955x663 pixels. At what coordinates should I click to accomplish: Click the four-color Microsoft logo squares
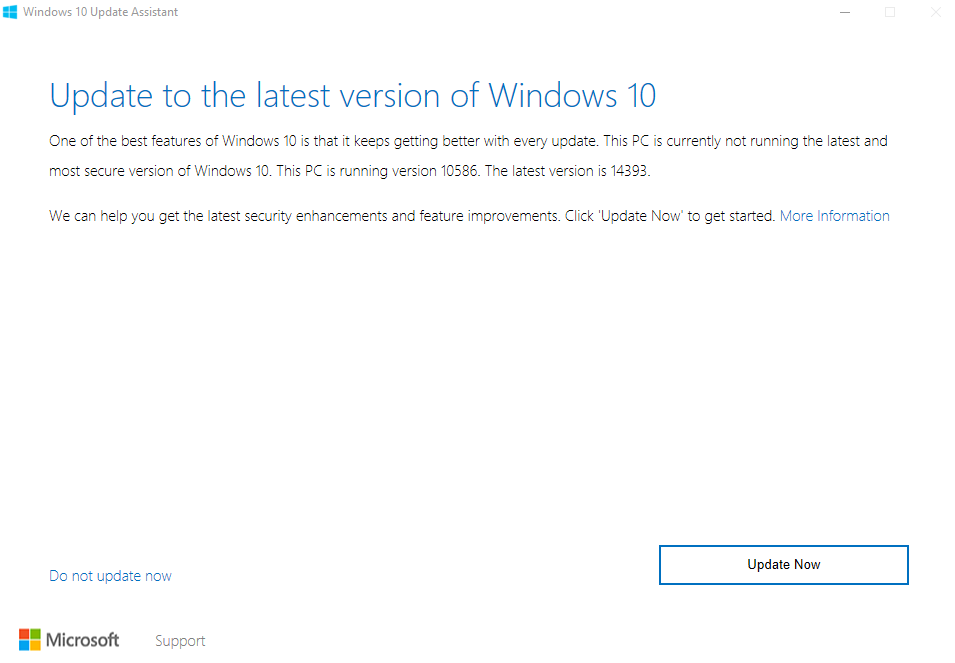(x=30, y=640)
